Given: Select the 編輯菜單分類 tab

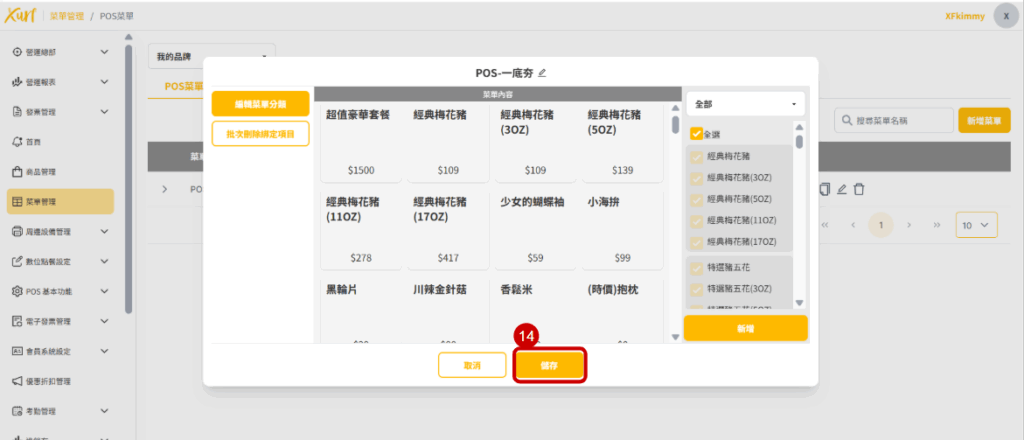Looking at the screenshot, I should (260, 104).
